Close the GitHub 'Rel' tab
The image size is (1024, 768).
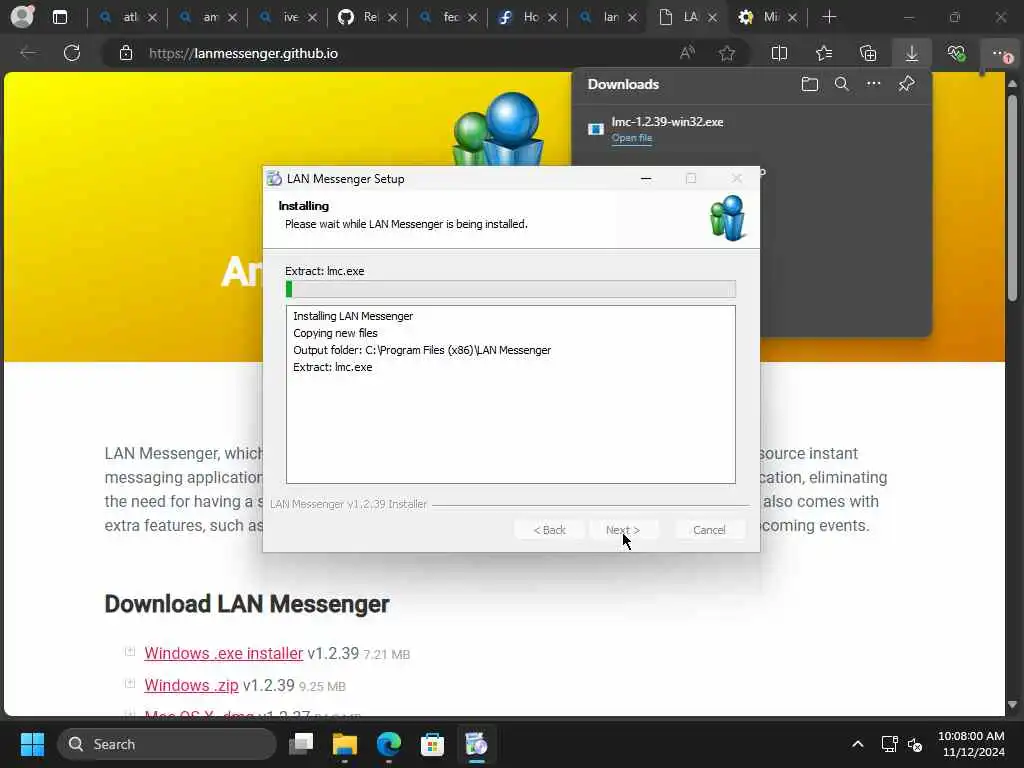click(392, 18)
